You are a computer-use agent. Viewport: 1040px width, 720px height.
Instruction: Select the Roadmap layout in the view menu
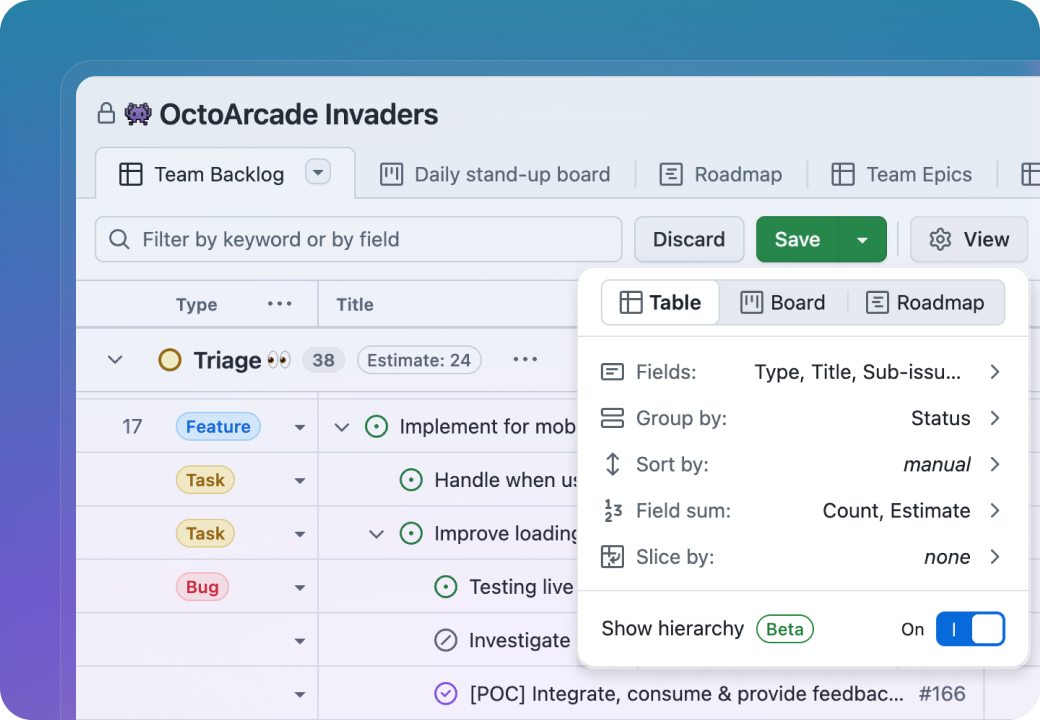tap(925, 303)
